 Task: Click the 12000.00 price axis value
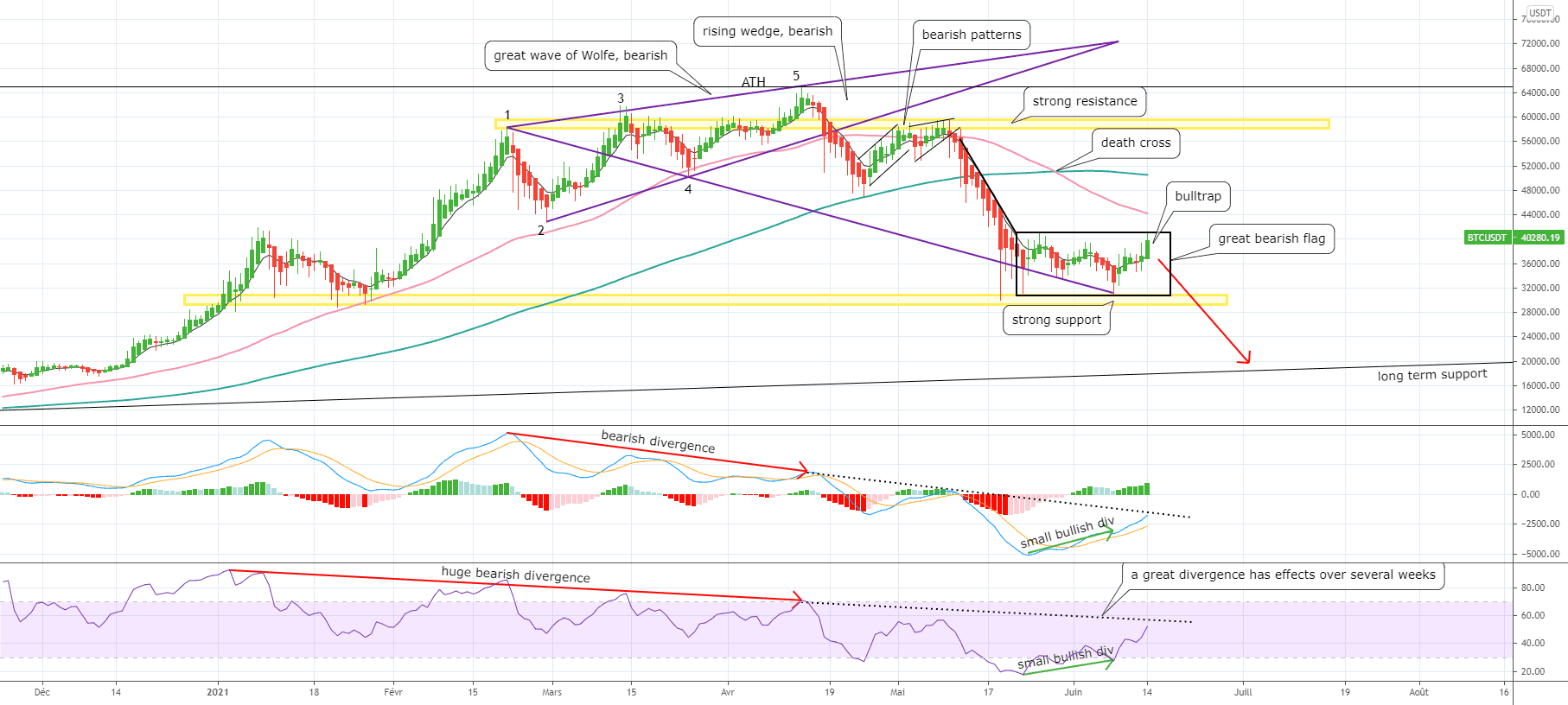coord(1540,410)
